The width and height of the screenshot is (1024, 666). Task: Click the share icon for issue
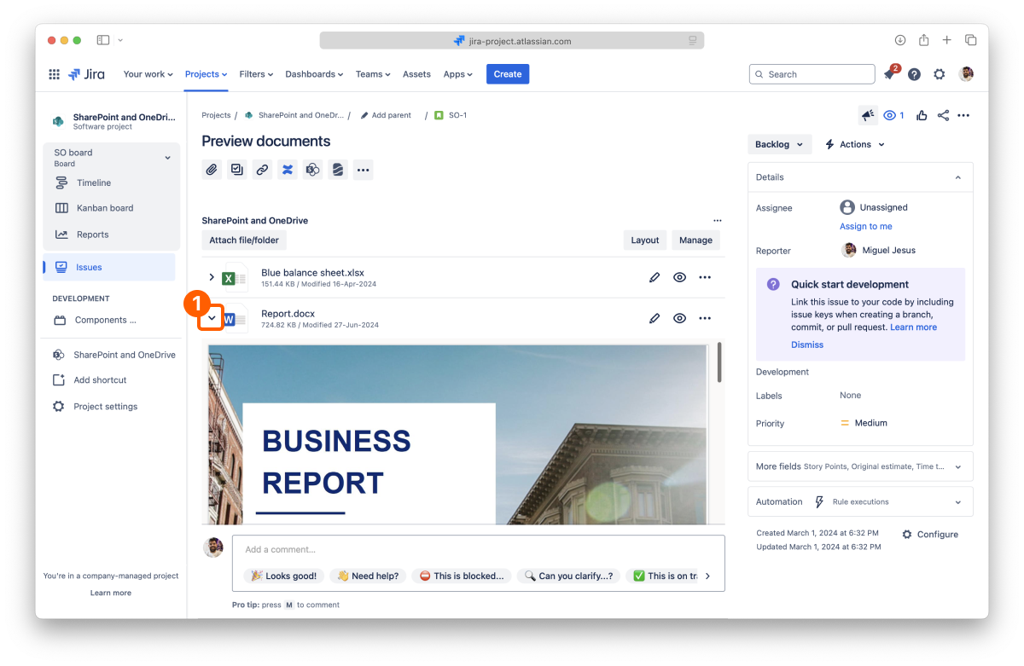coord(942,116)
